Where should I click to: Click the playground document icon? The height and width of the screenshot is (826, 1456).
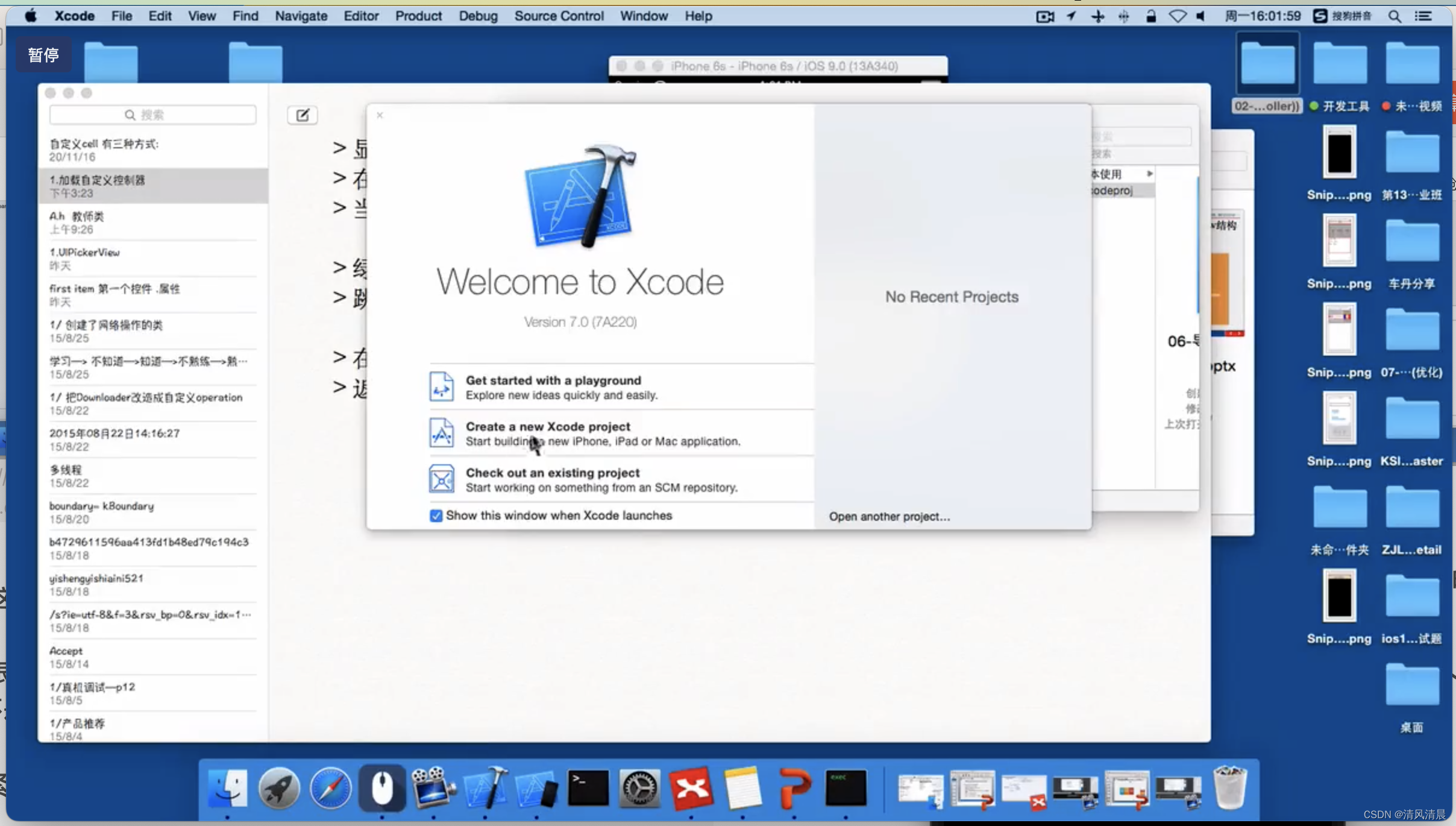click(x=441, y=386)
